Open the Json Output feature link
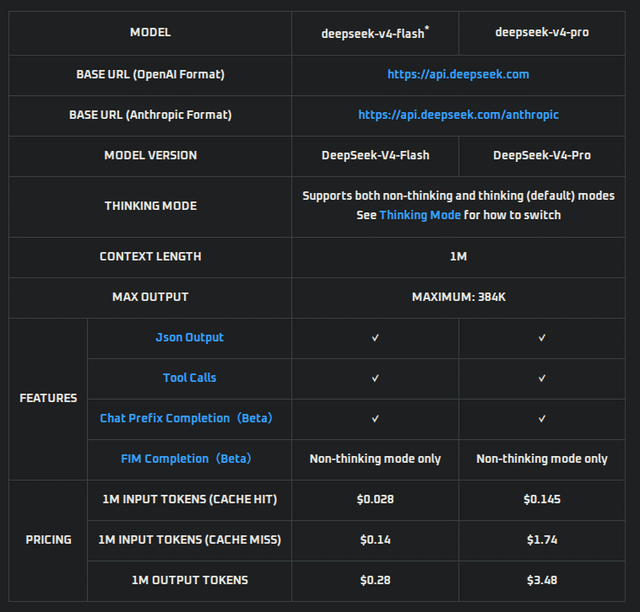 pyautogui.click(x=189, y=338)
